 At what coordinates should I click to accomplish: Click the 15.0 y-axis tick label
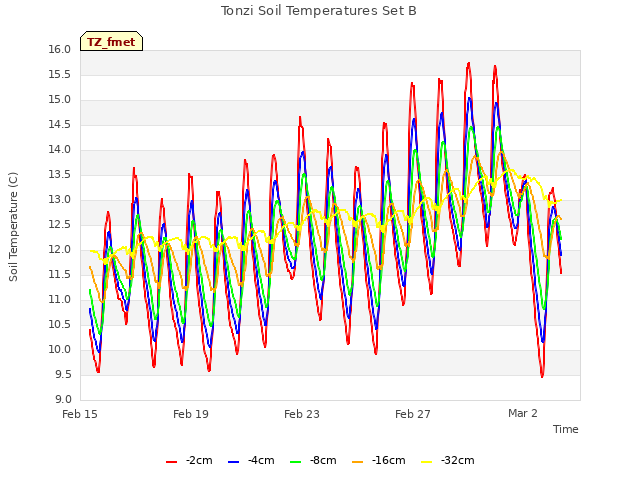pos(60,100)
